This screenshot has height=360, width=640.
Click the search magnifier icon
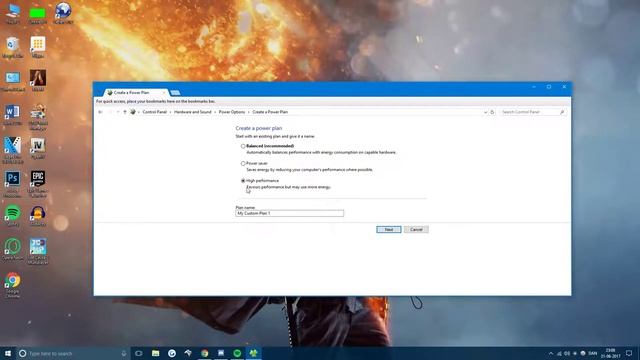tap(562, 112)
